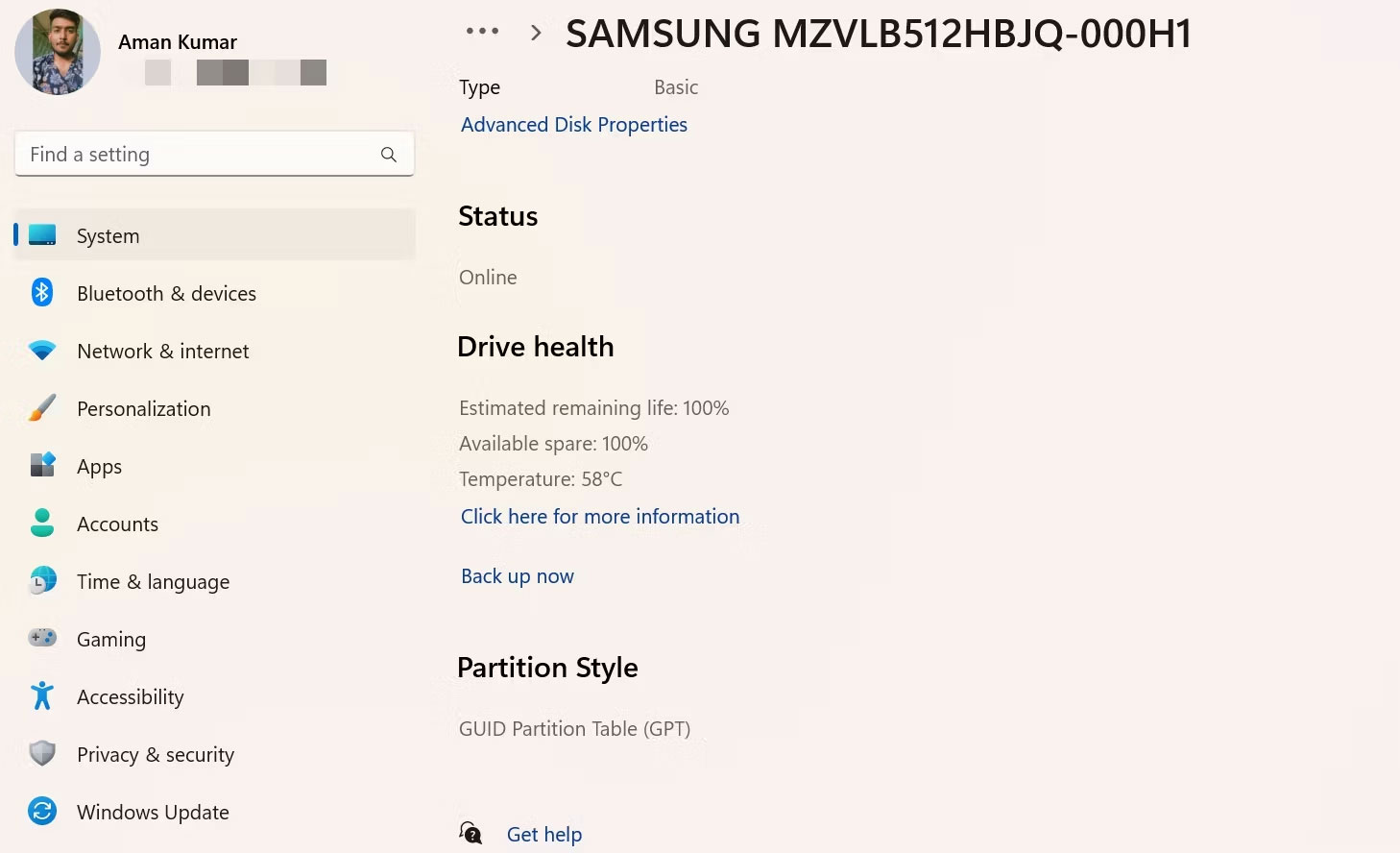Click the Gaming controller icon

42,638
